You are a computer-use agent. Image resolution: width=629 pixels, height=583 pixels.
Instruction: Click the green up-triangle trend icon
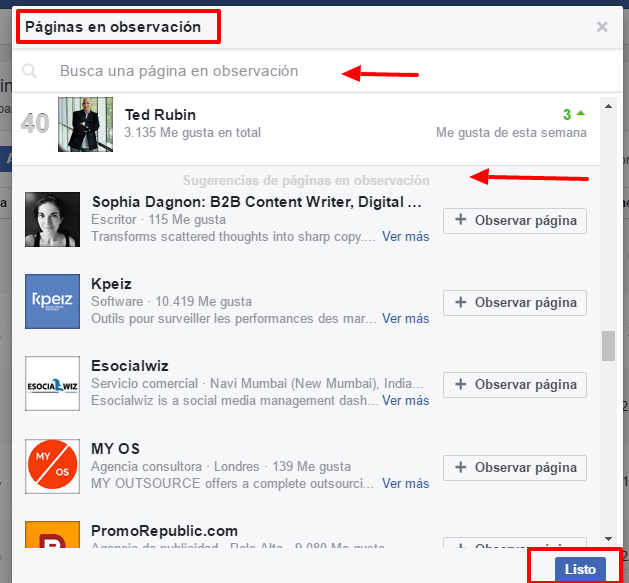(580, 114)
